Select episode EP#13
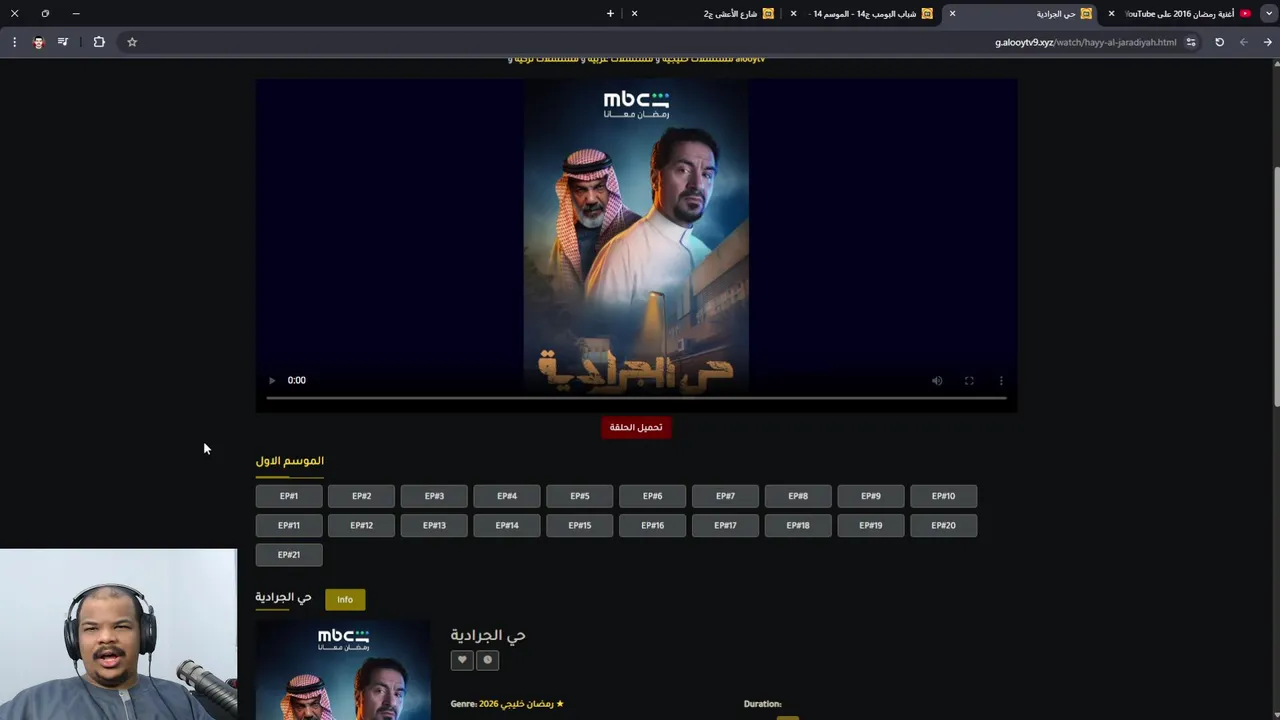The height and width of the screenshot is (720, 1280). [434, 525]
